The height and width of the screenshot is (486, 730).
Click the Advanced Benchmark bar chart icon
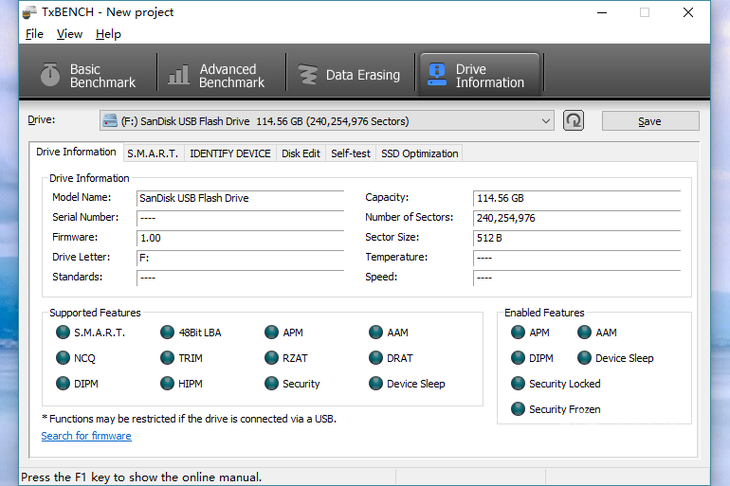point(179,74)
